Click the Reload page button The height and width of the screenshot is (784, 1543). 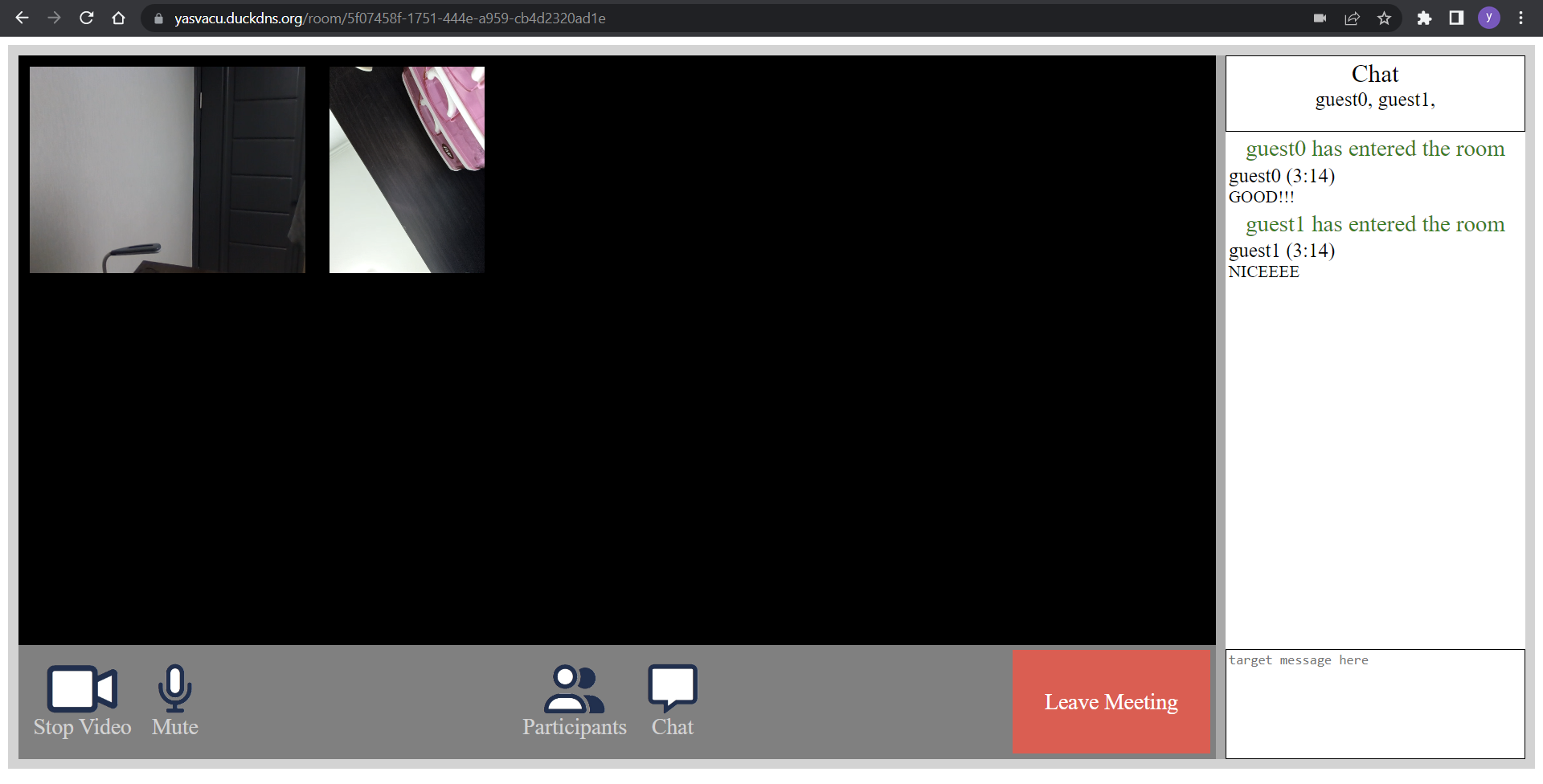pos(86,18)
